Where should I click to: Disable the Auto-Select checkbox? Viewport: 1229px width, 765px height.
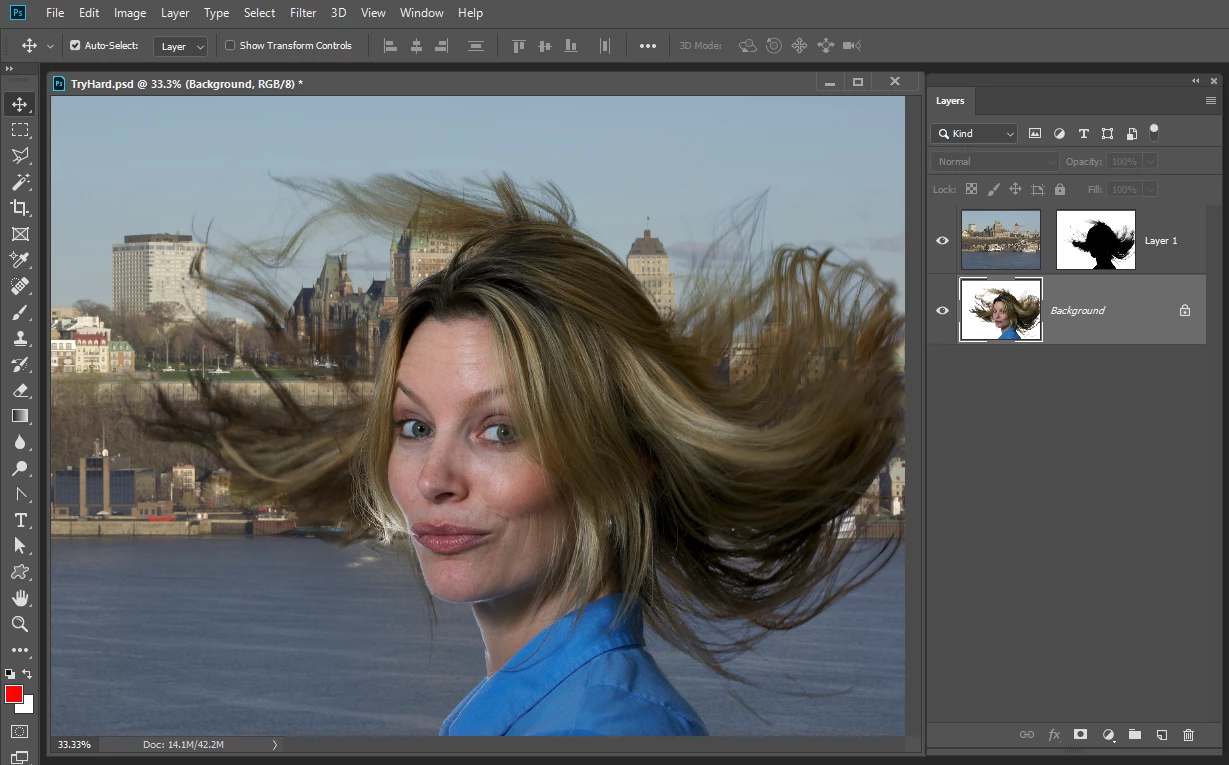tap(75, 46)
